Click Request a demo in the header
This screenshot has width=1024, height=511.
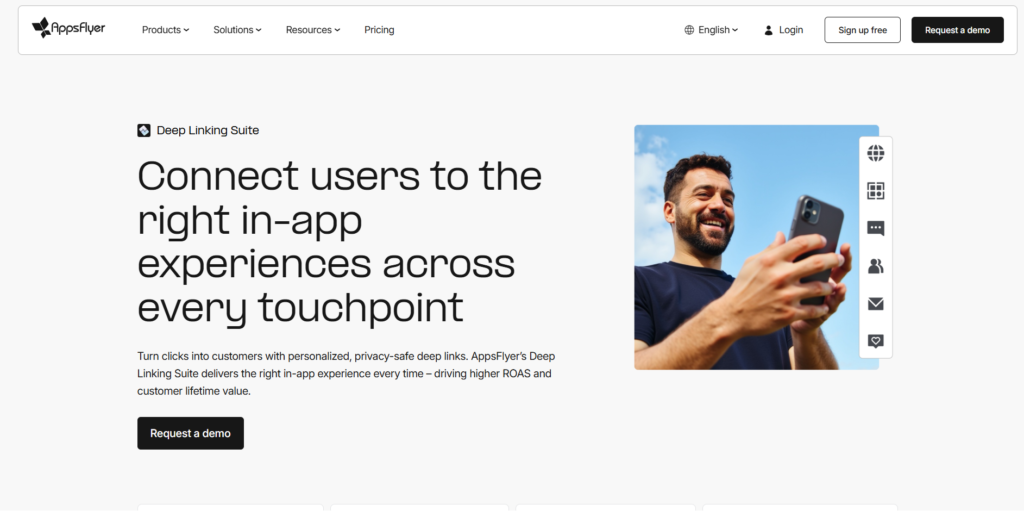coord(957,30)
